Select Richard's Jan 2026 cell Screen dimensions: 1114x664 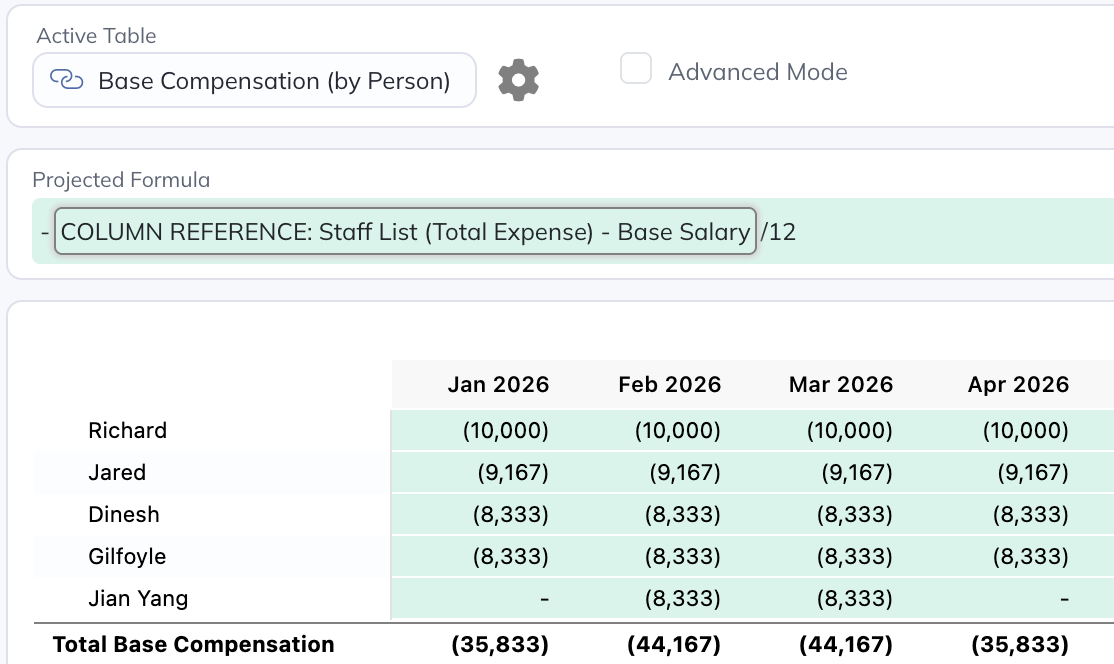click(x=504, y=431)
